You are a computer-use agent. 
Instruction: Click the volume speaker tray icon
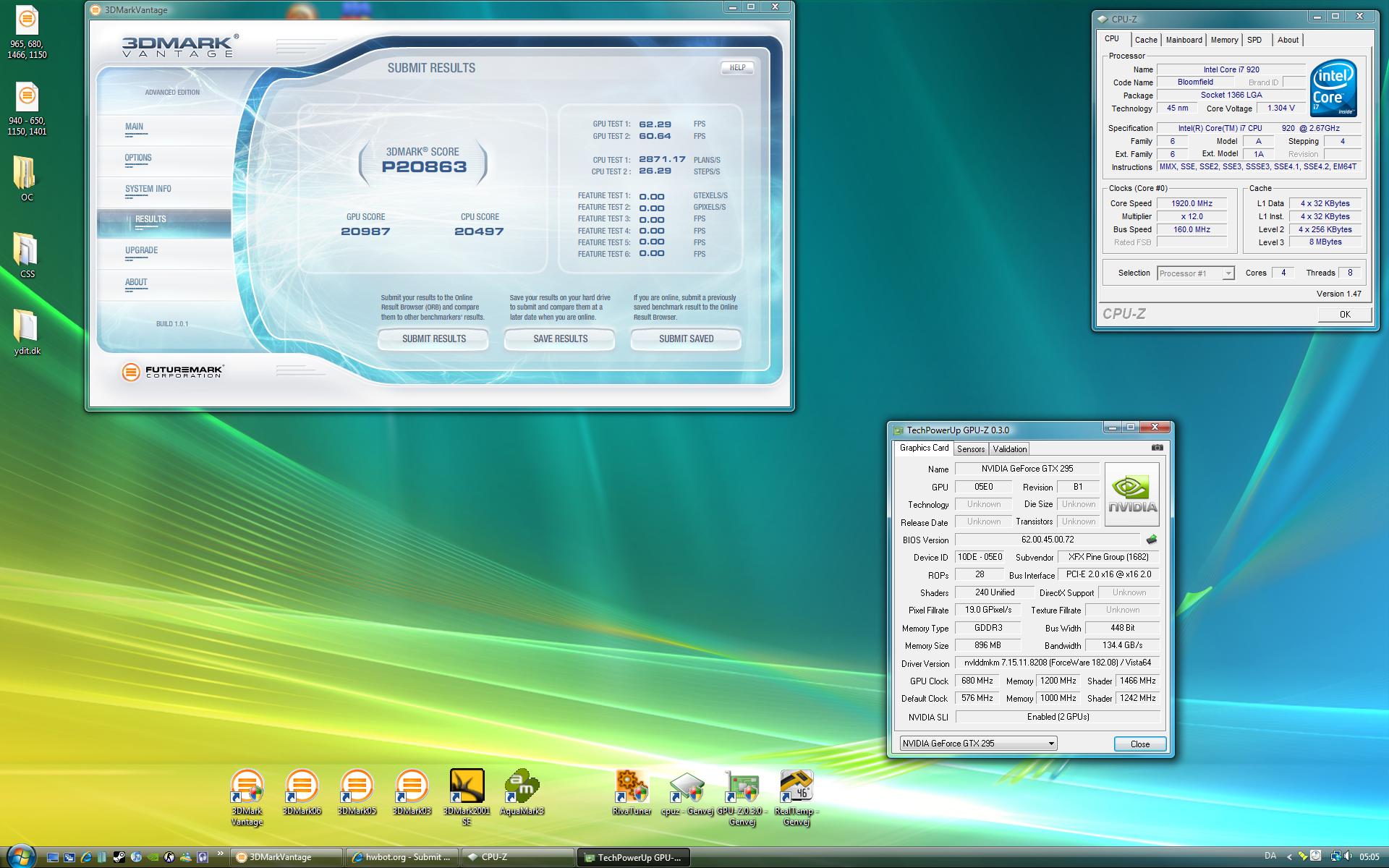(1348, 856)
